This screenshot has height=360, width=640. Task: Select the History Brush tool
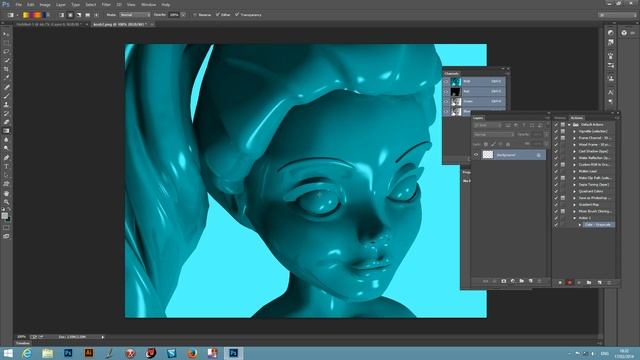click(x=6, y=113)
